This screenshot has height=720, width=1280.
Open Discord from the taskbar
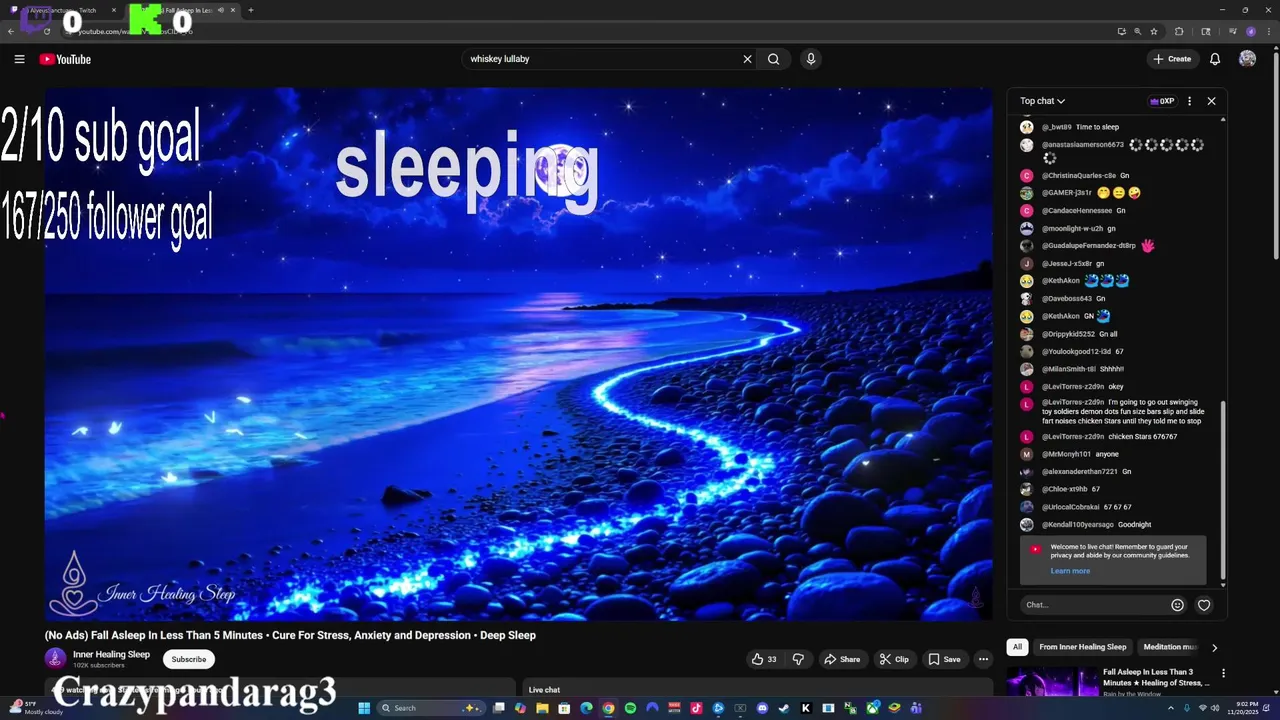tap(762, 708)
